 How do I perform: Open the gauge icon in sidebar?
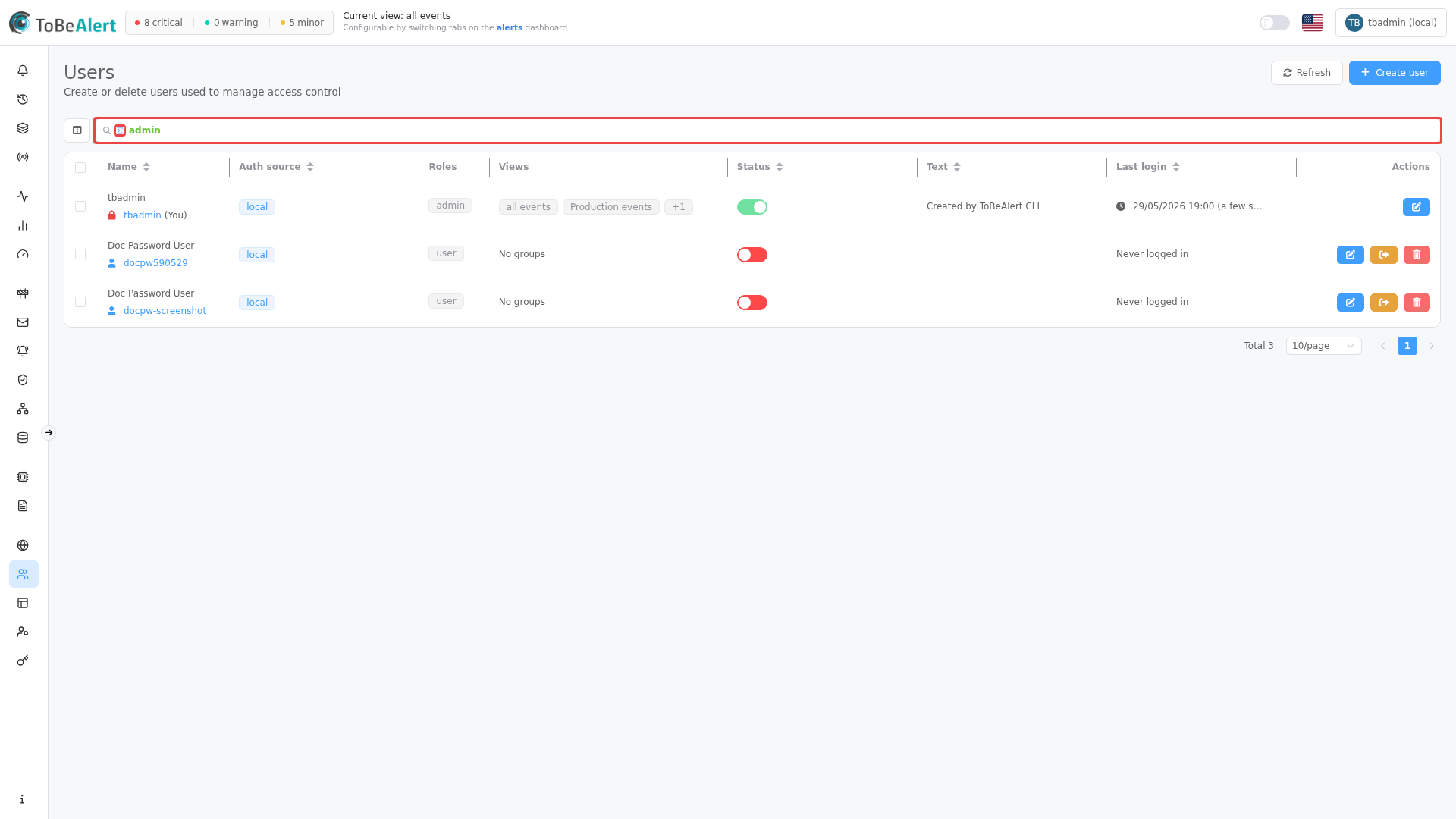click(x=23, y=254)
